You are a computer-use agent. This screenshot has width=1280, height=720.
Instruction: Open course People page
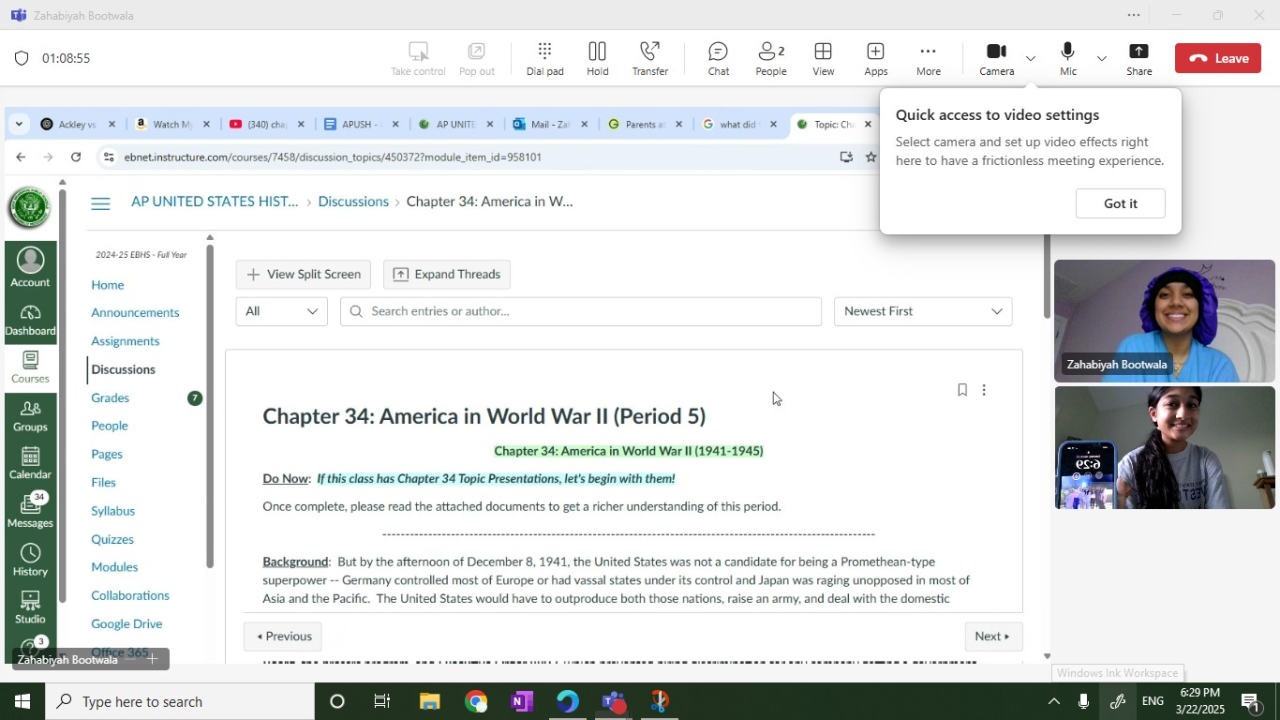click(x=109, y=426)
